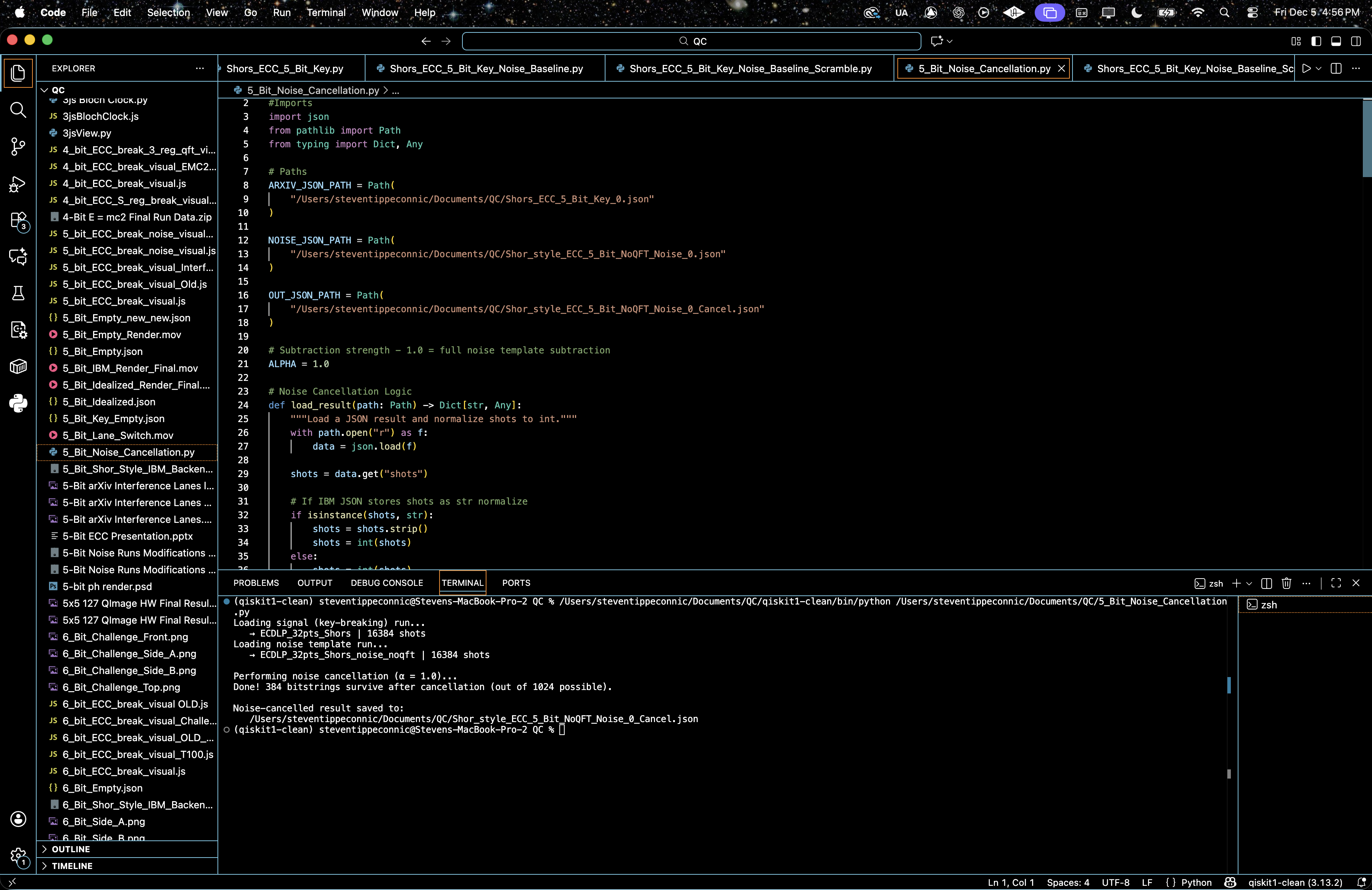The width and height of the screenshot is (1372, 890).
Task: Click the QC command center search box
Action: (x=691, y=41)
